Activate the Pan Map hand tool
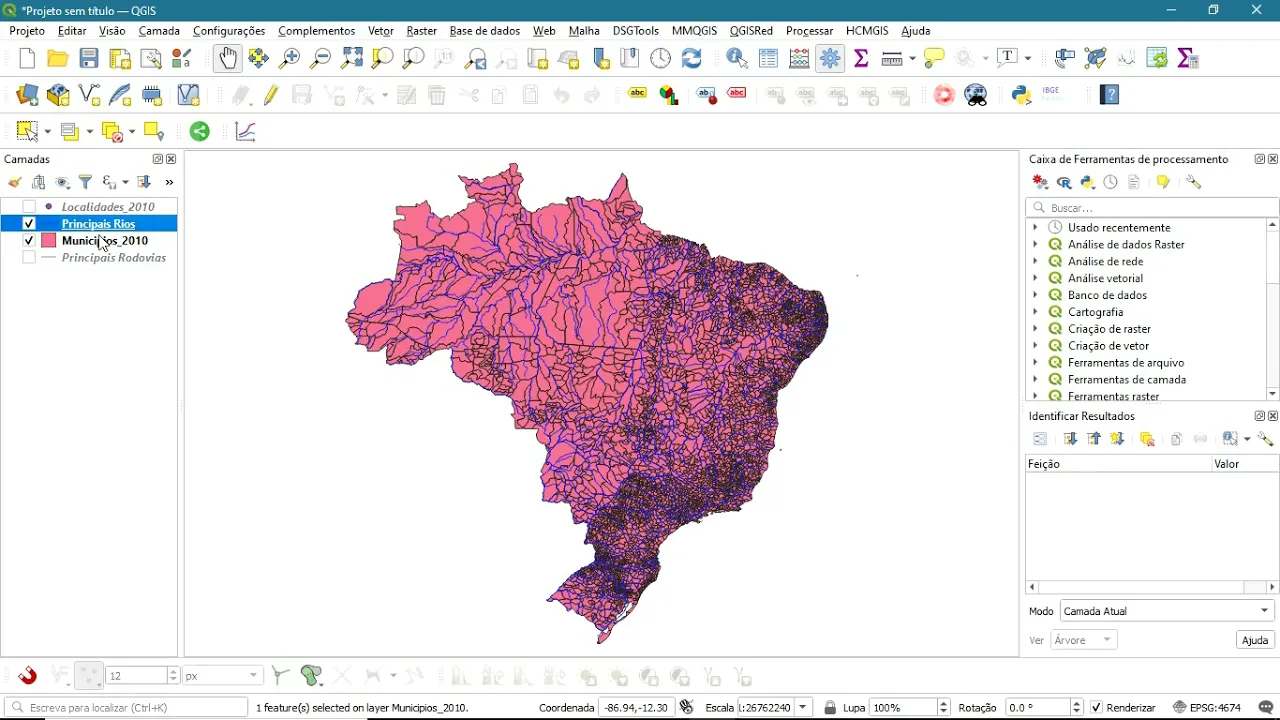This screenshot has width=1280, height=720. [x=228, y=59]
